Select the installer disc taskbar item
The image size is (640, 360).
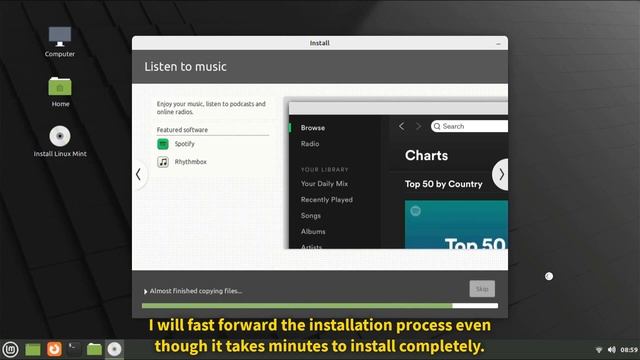coord(114,349)
